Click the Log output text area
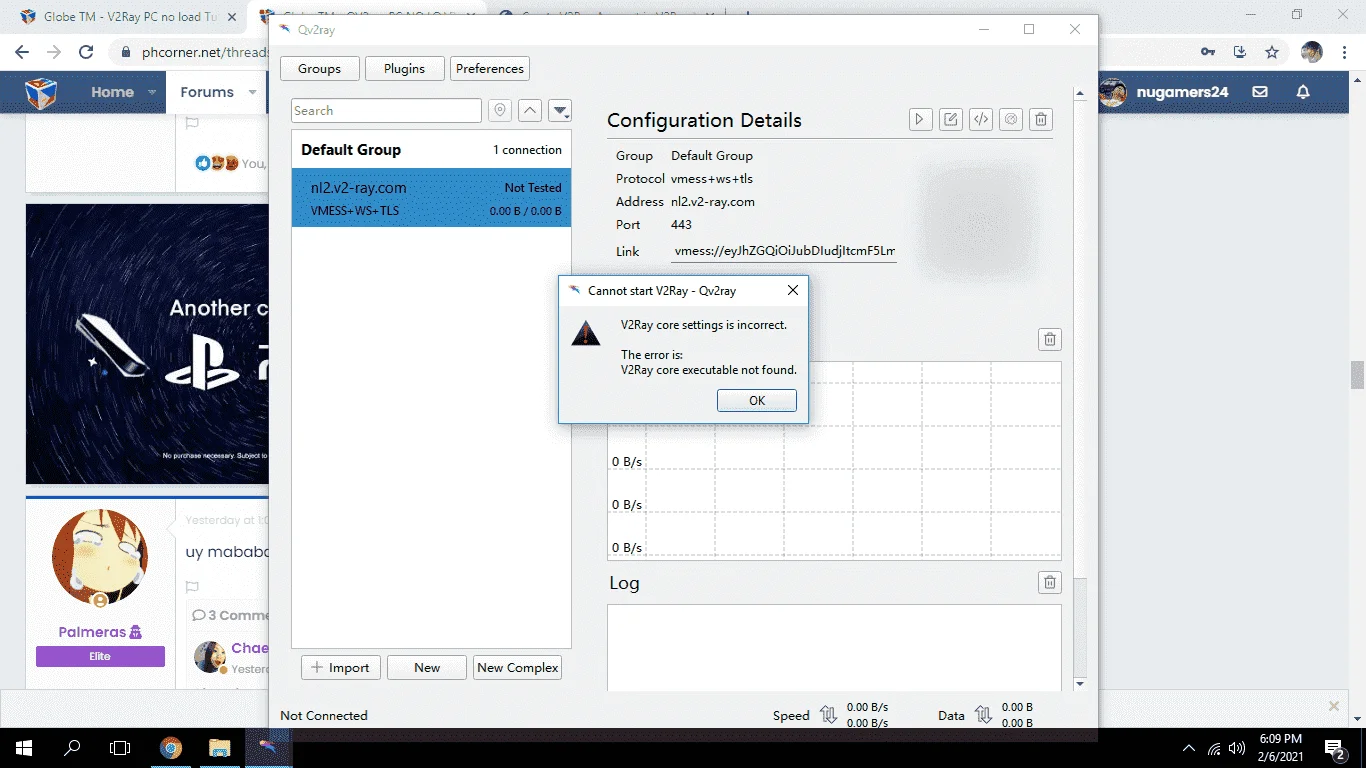The image size is (1366, 768). pos(834,647)
